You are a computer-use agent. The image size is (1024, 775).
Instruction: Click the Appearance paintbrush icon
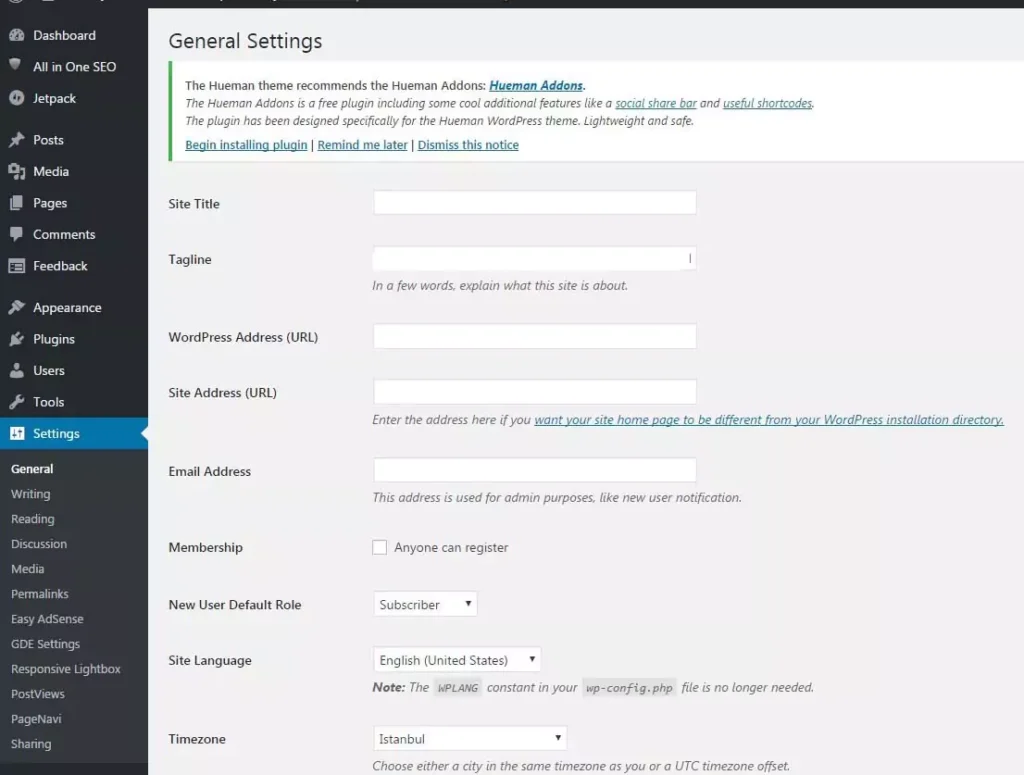tap(16, 308)
